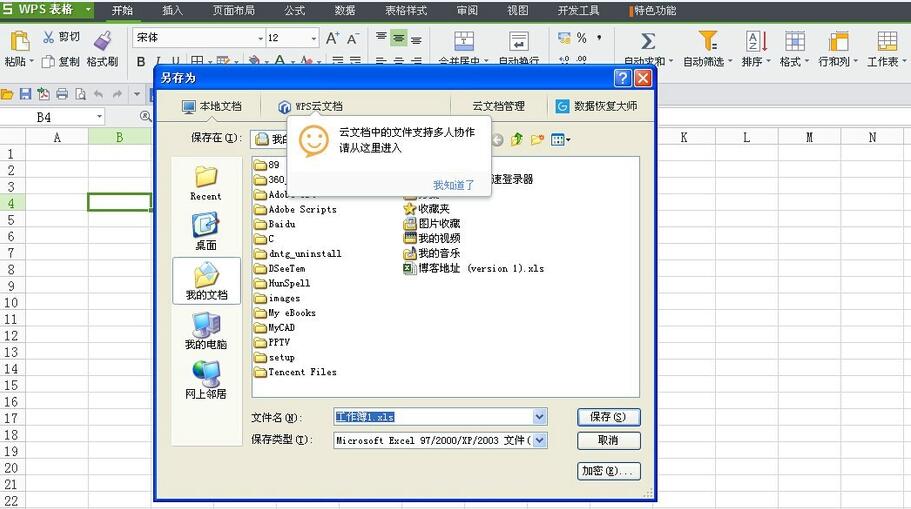Expand the Sort (排序) dropdown arrow
The width and height of the screenshot is (911, 509).
(x=768, y=61)
